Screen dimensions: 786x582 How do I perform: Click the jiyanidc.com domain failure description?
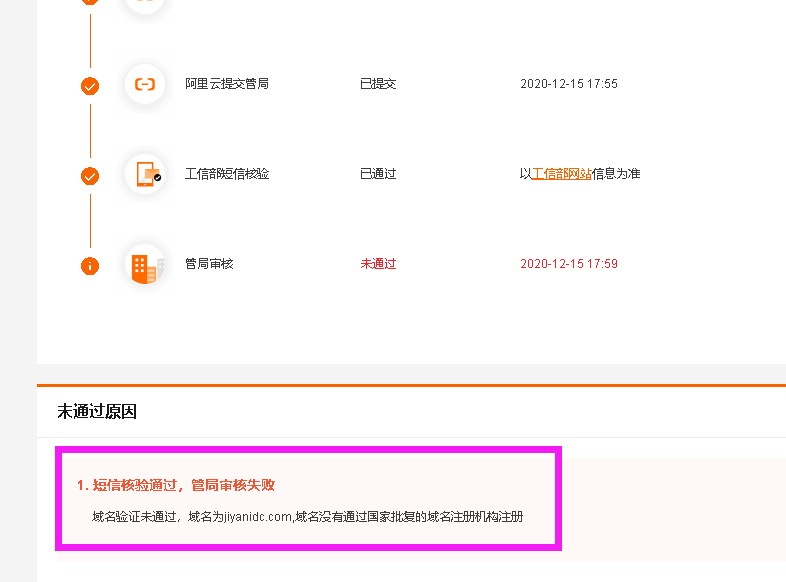point(307,517)
